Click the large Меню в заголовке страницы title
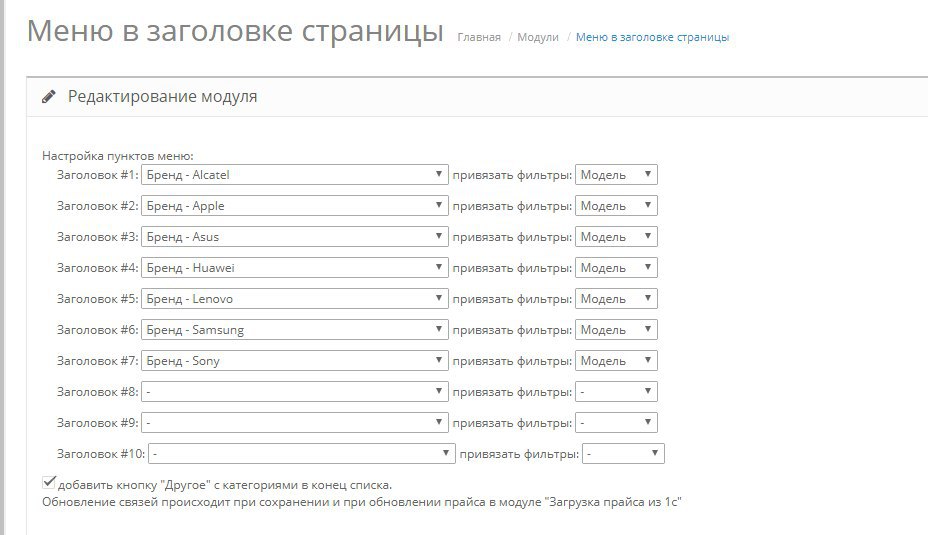Viewport: 928px width, 535px height. click(235, 30)
